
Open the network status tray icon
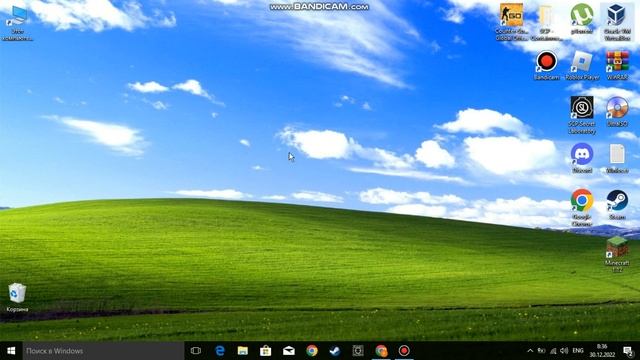[x=553, y=351]
